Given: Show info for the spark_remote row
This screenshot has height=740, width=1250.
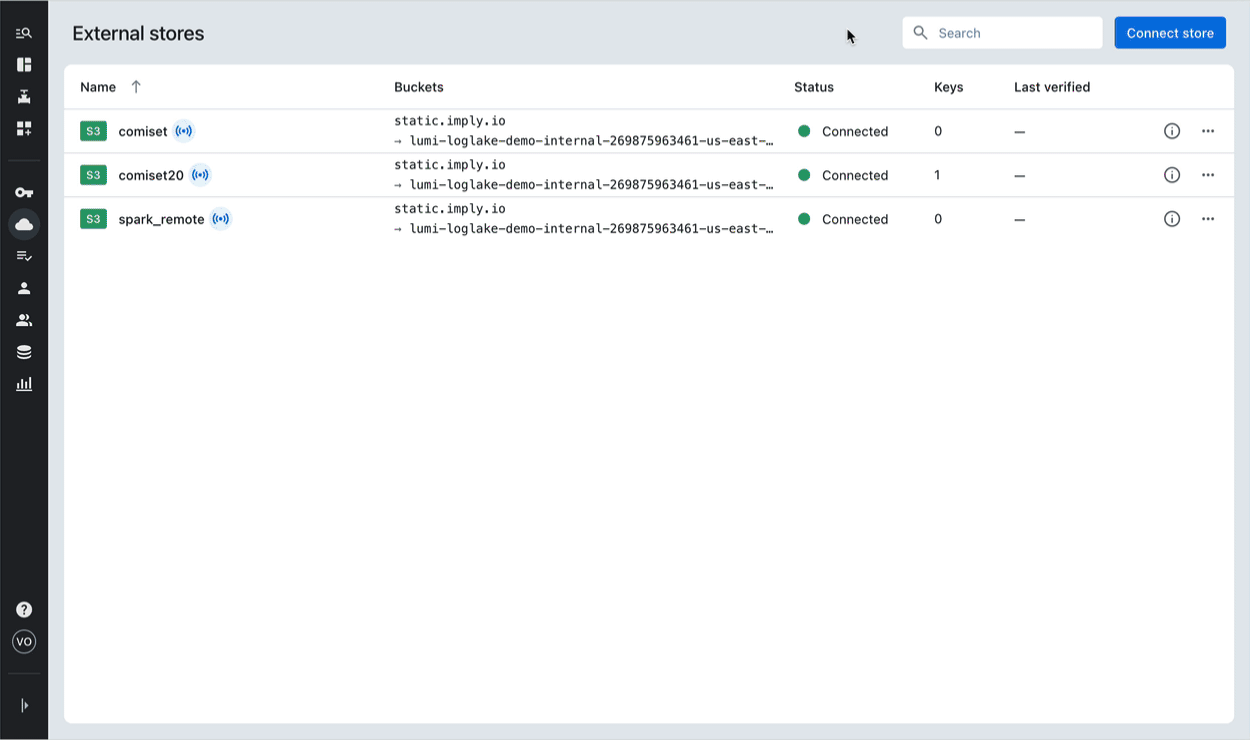Looking at the screenshot, I should (x=1172, y=219).
